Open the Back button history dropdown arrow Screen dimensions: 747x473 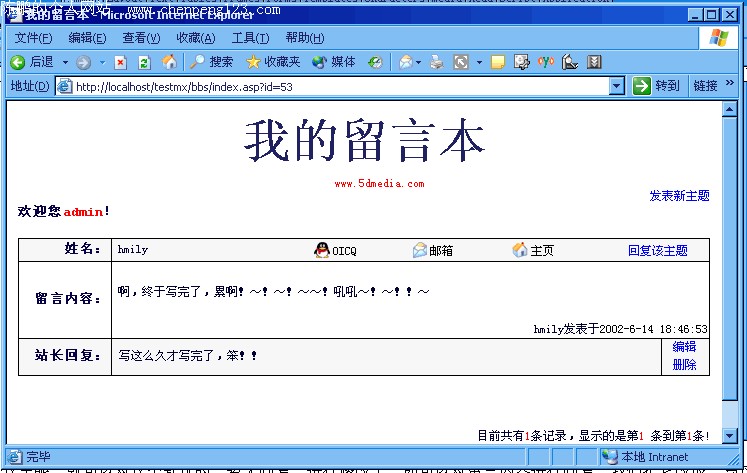click(x=65, y=62)
